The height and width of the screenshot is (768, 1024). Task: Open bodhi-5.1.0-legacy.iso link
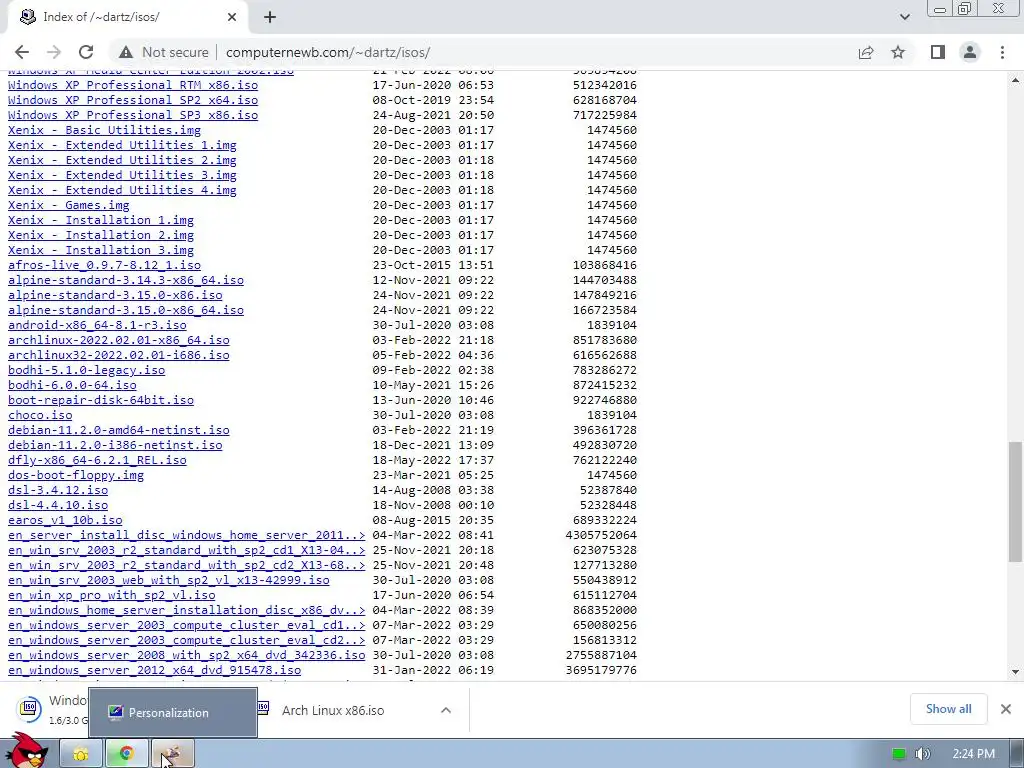click(x=86, y=370)
